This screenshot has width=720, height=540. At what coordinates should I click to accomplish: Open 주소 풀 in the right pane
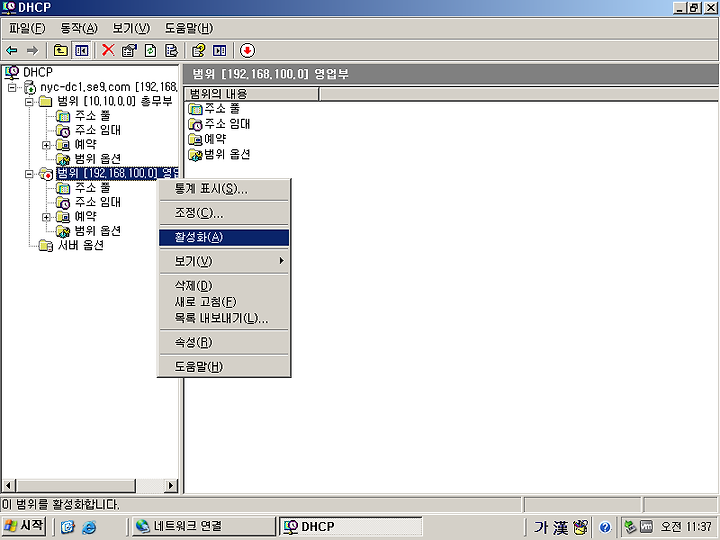tap(214, 109)
